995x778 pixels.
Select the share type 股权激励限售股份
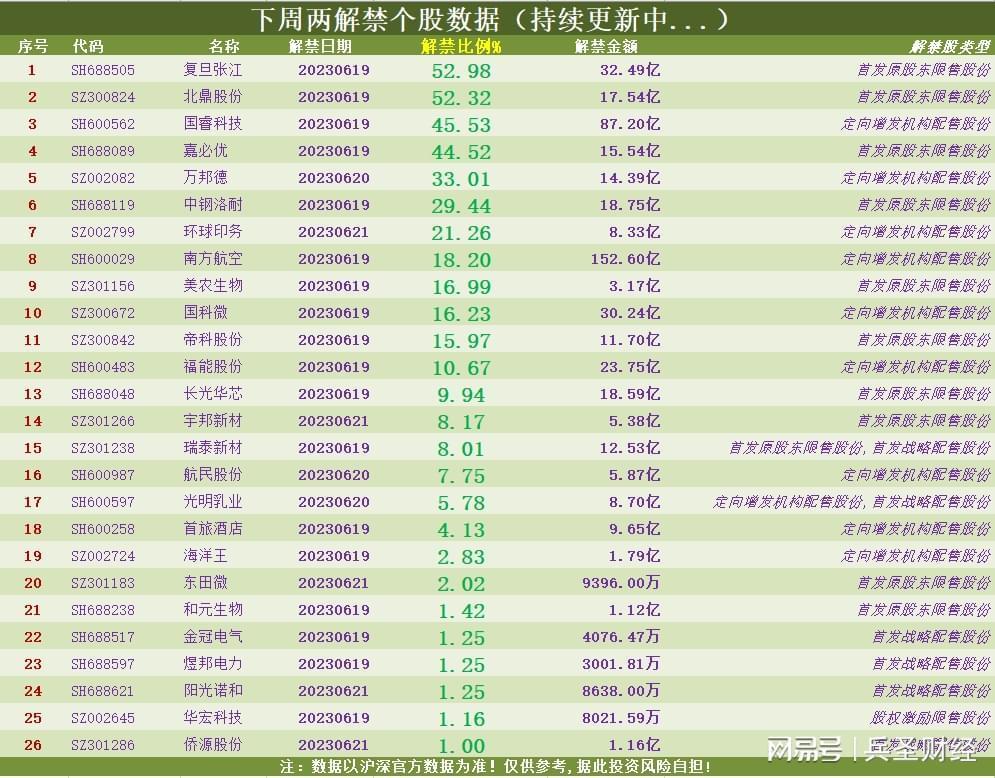(930, 718)
